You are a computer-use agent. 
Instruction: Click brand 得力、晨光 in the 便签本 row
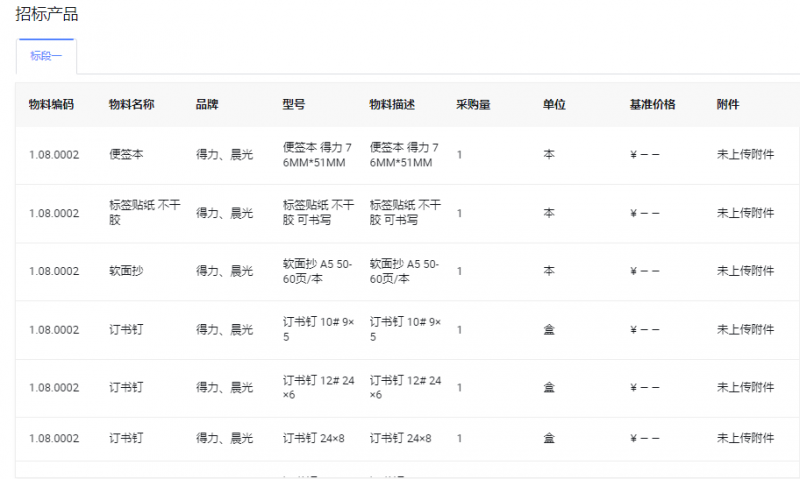click(x=224, y=155)
